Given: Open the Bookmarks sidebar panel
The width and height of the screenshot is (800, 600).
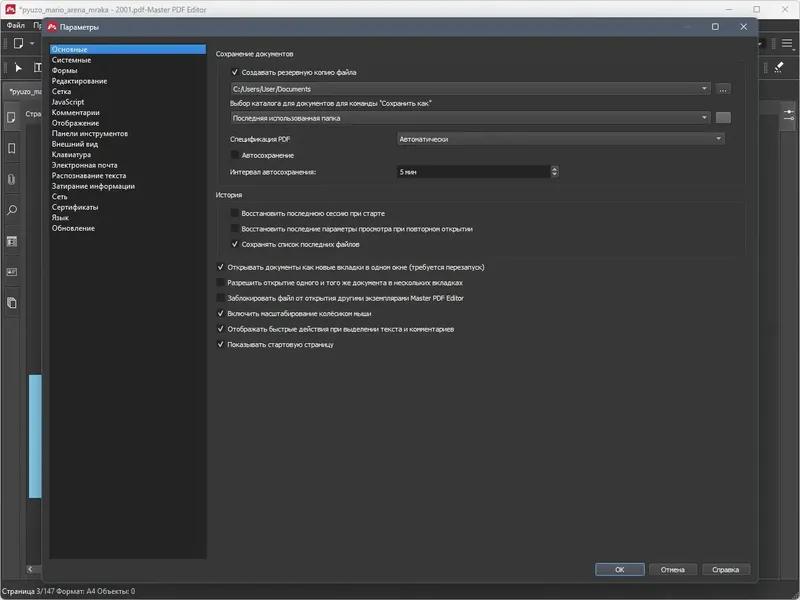Looking at the screenshot, I should (12, 148).
